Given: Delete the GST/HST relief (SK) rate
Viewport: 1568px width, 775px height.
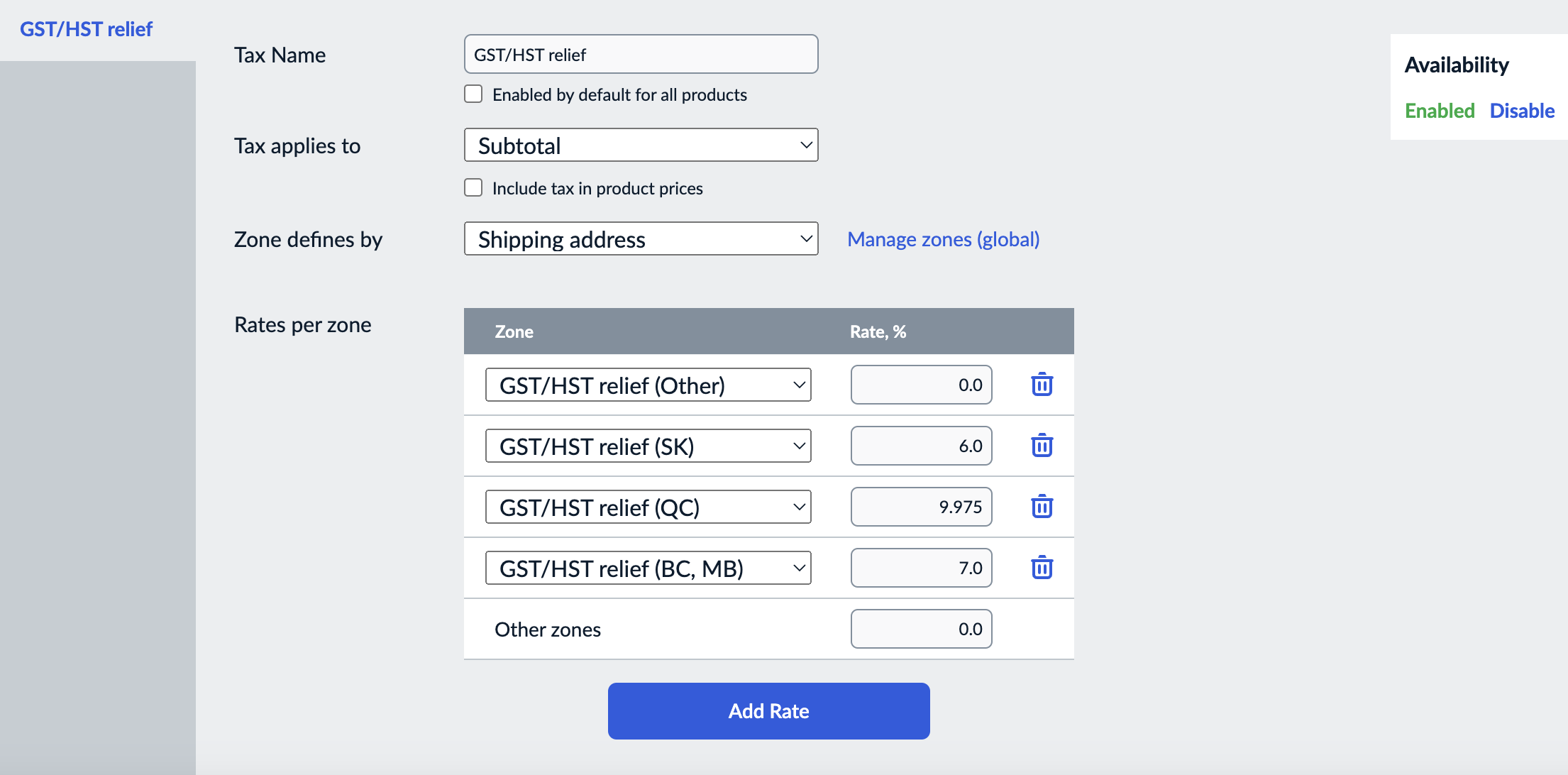Looking at the screenshot, I should tap(1042, 446).
